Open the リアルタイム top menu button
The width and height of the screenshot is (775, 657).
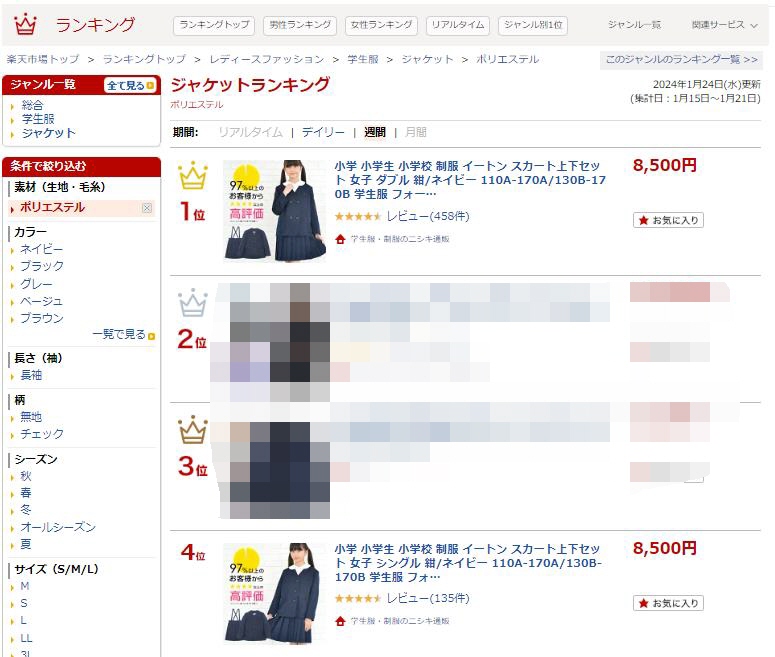[458, 25]
